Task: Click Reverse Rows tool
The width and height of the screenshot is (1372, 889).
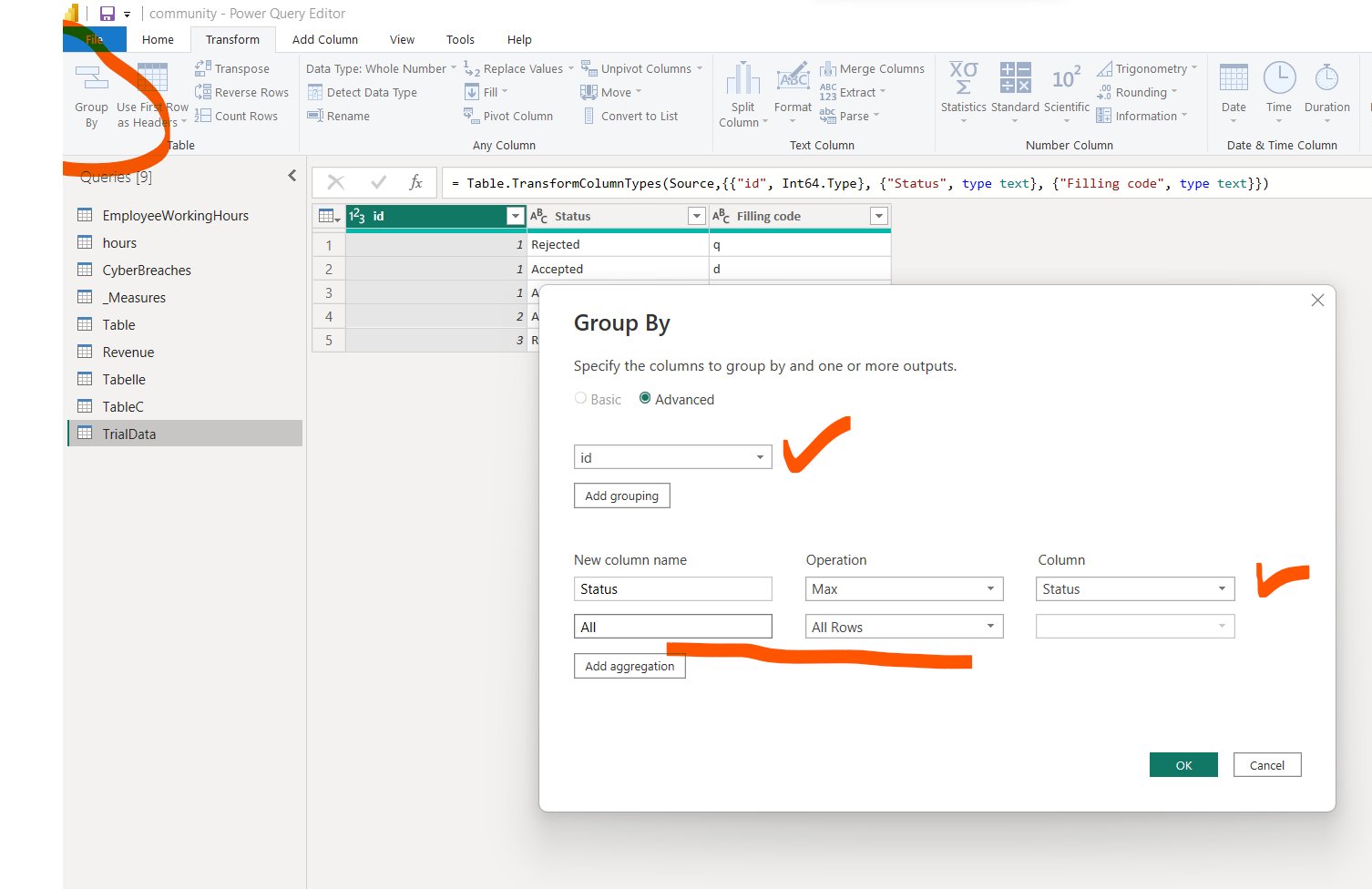Action: (241, 92)
